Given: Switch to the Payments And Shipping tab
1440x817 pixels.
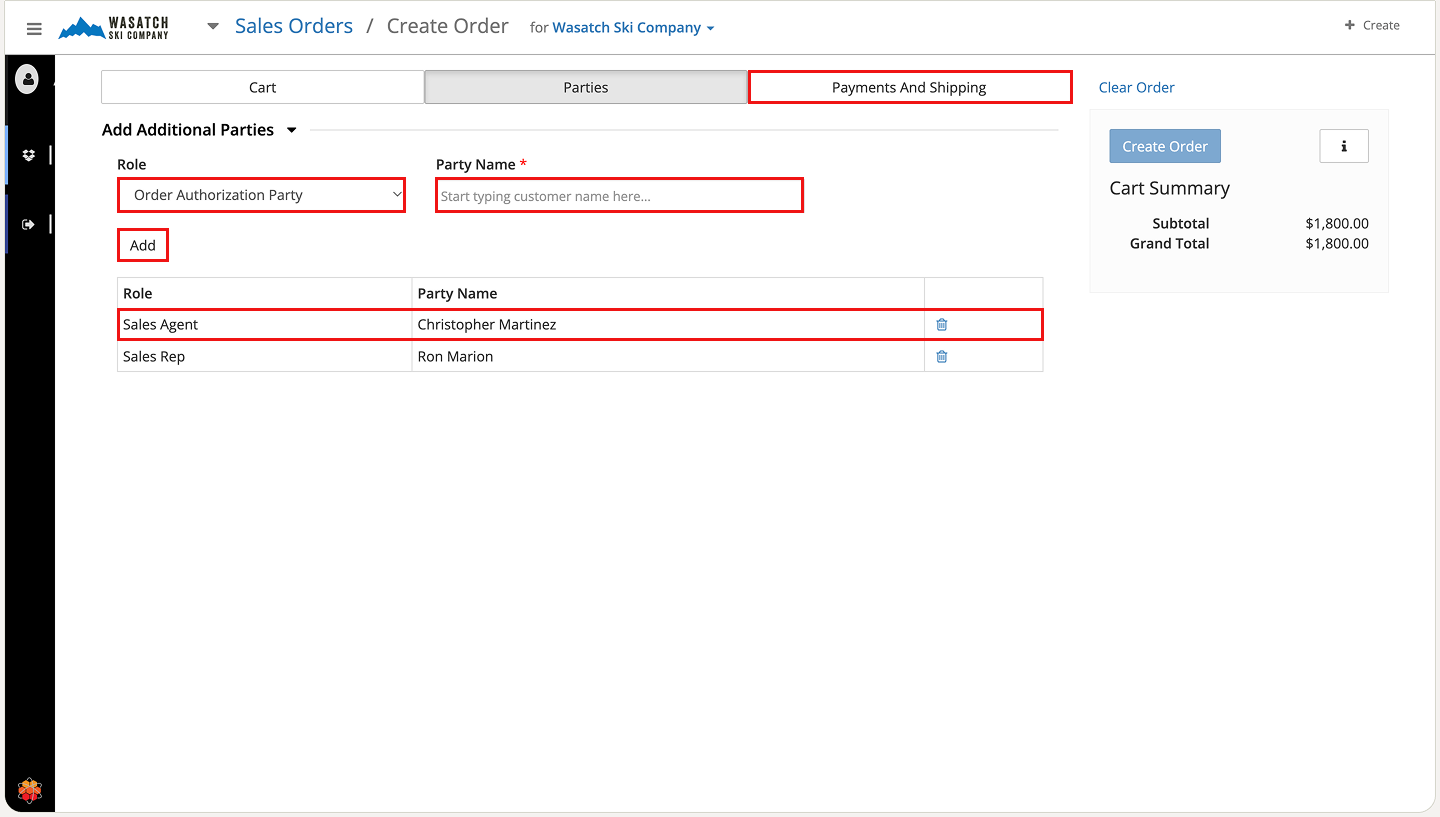Looking at the screenshot, I should [909, 88].
